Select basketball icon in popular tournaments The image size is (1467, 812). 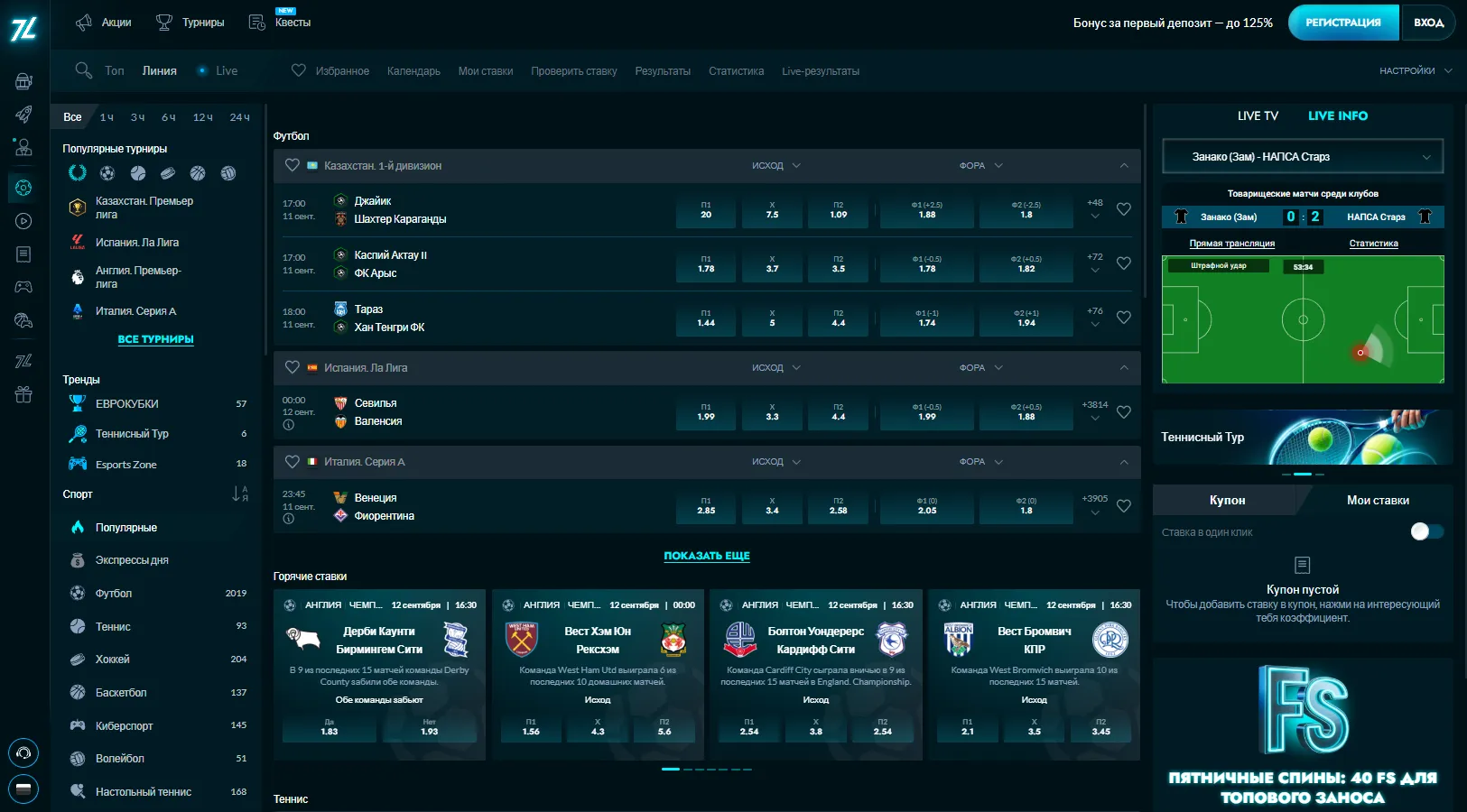[198, 172]
